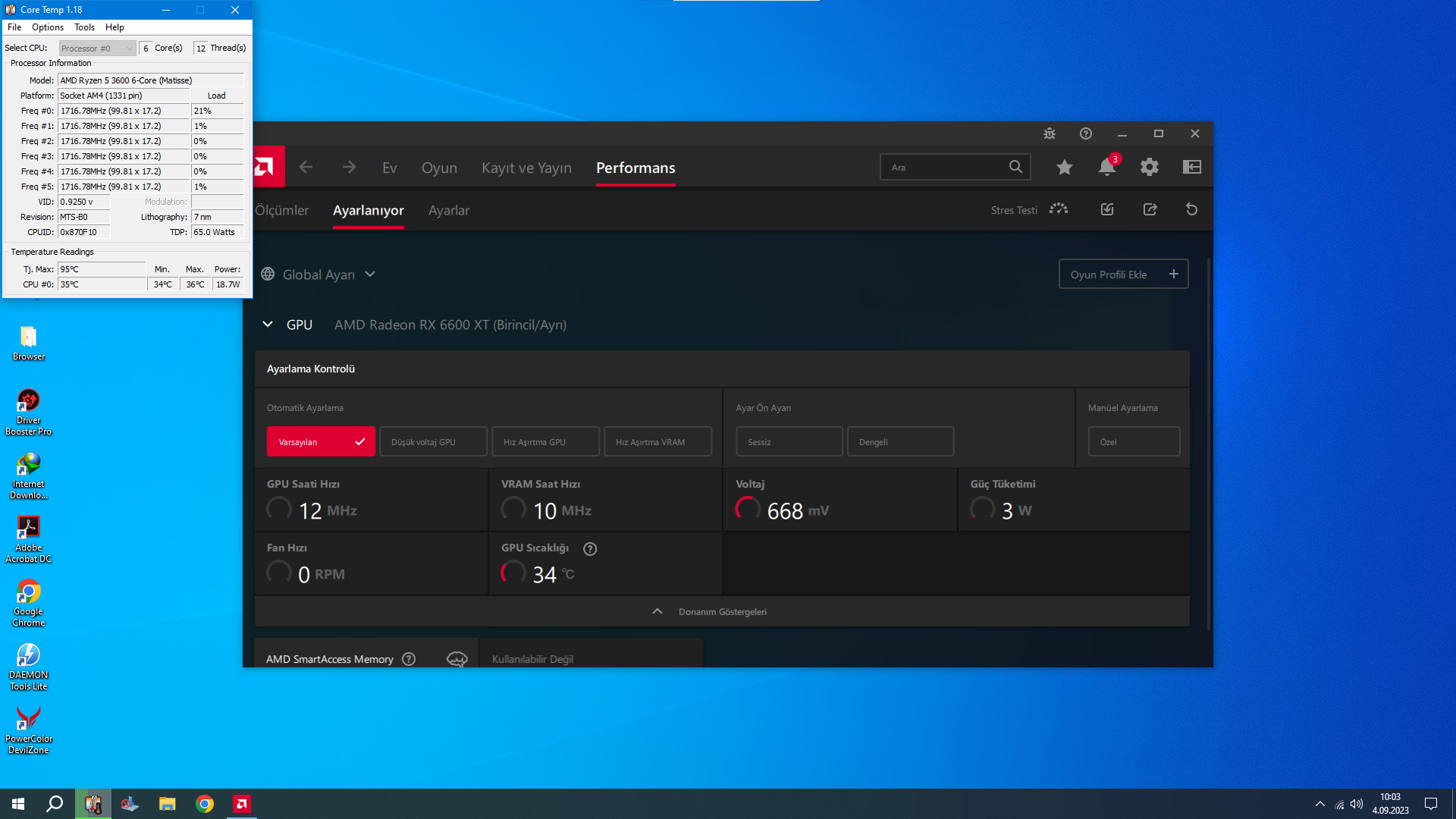Open Core Temp Help menu

115,27
